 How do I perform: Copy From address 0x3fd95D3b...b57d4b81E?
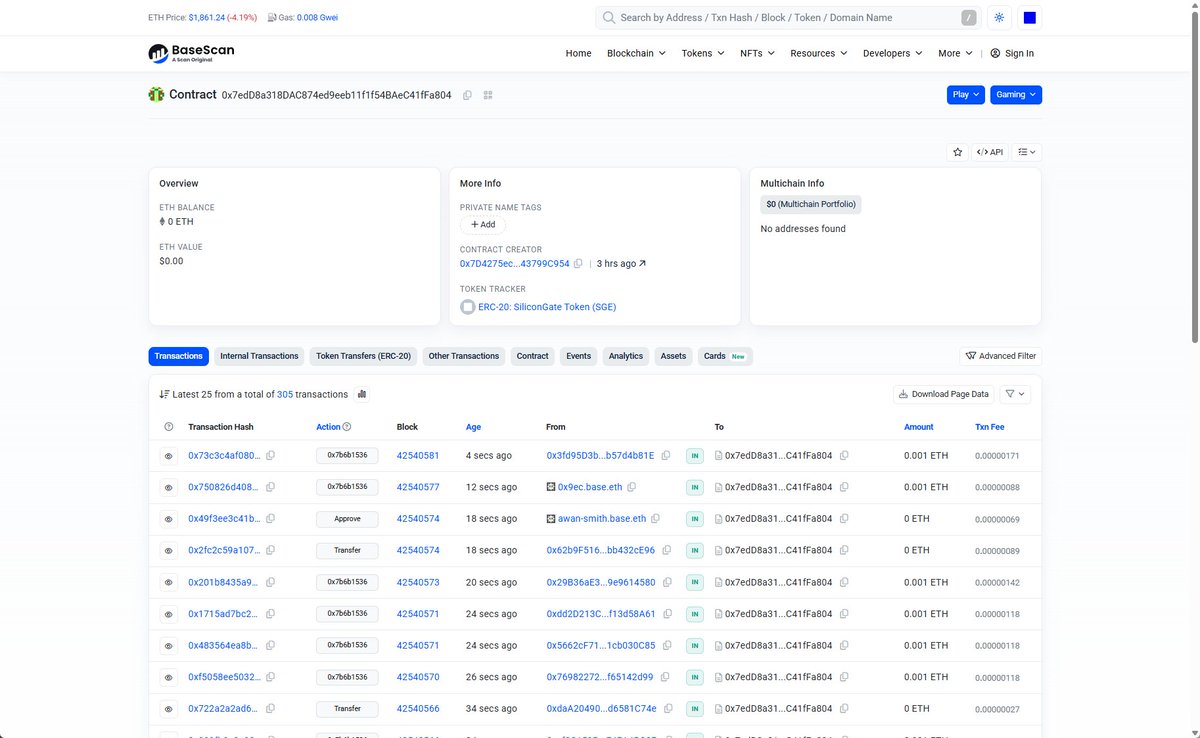[666, 456]
